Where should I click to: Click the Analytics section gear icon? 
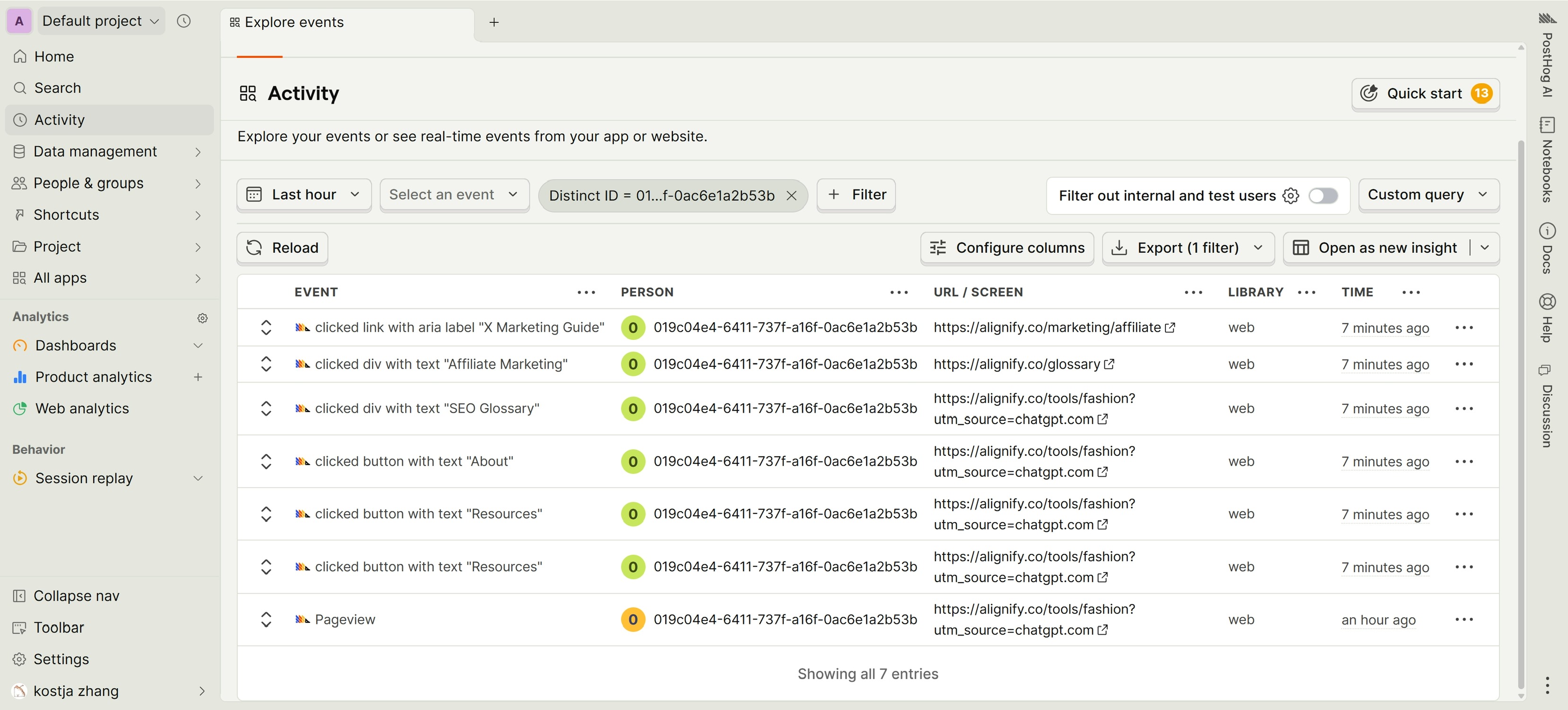203,318
